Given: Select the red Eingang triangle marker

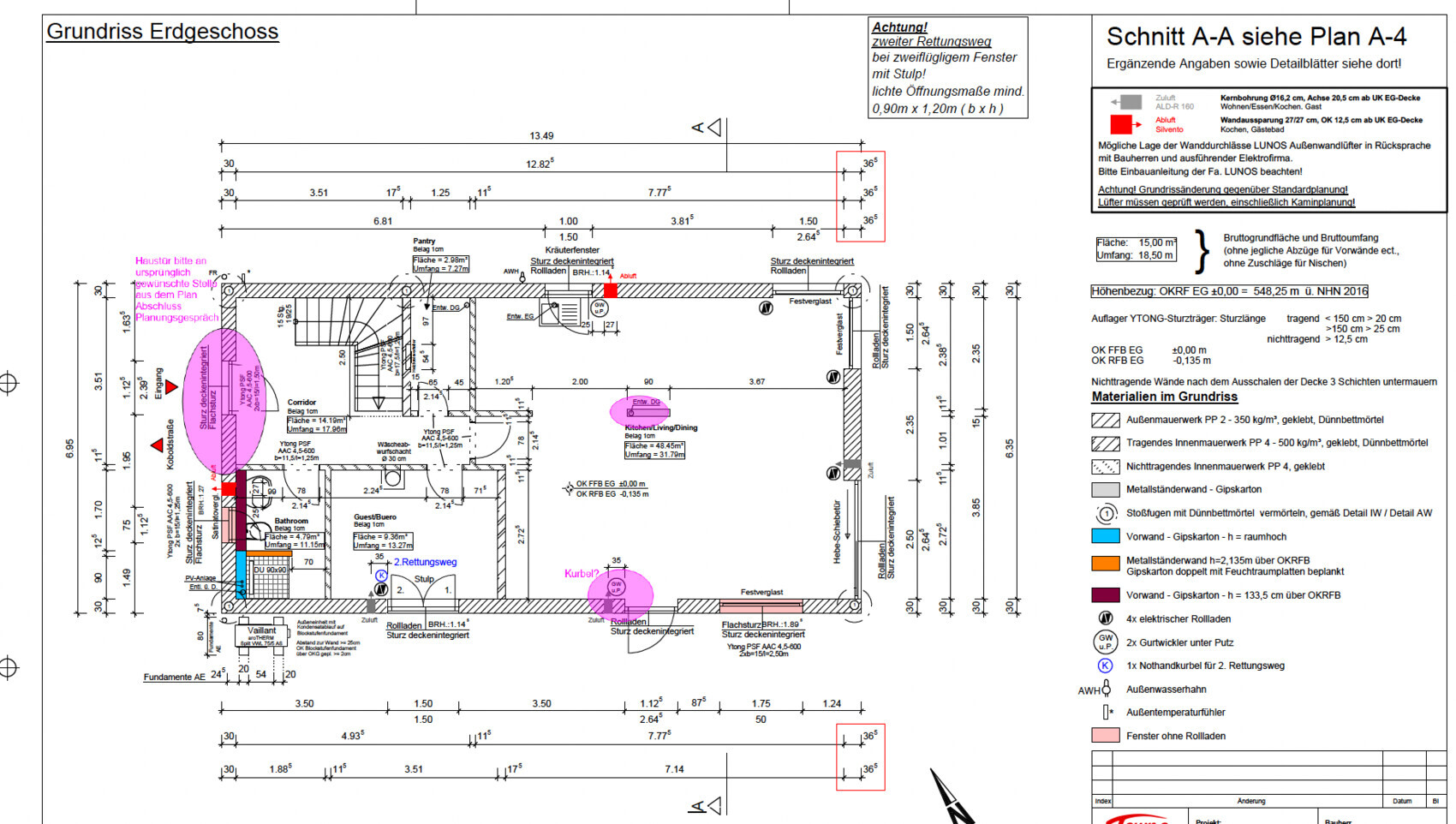Looking at the screenshot, I should pos(170,387).
